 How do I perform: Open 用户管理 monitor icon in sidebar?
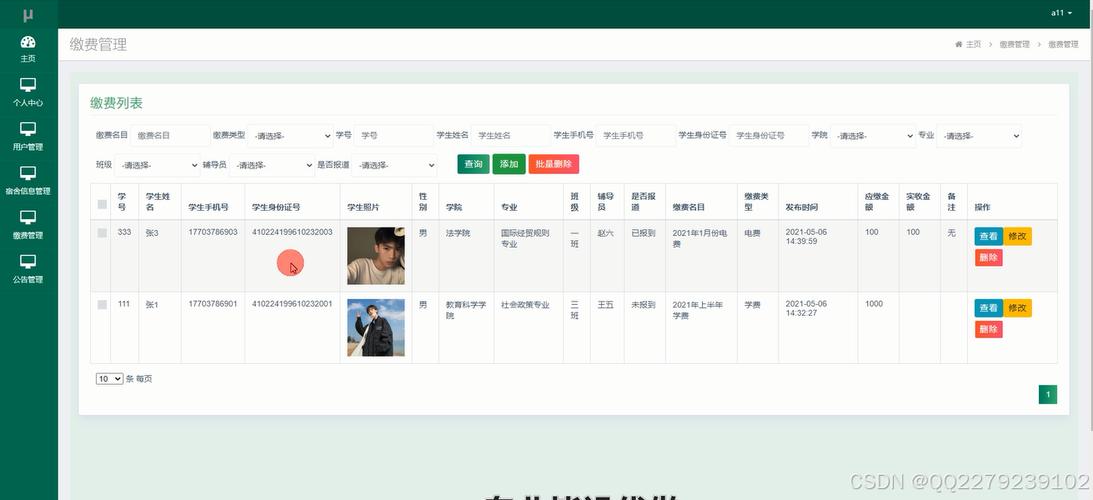tap(28, 129)
